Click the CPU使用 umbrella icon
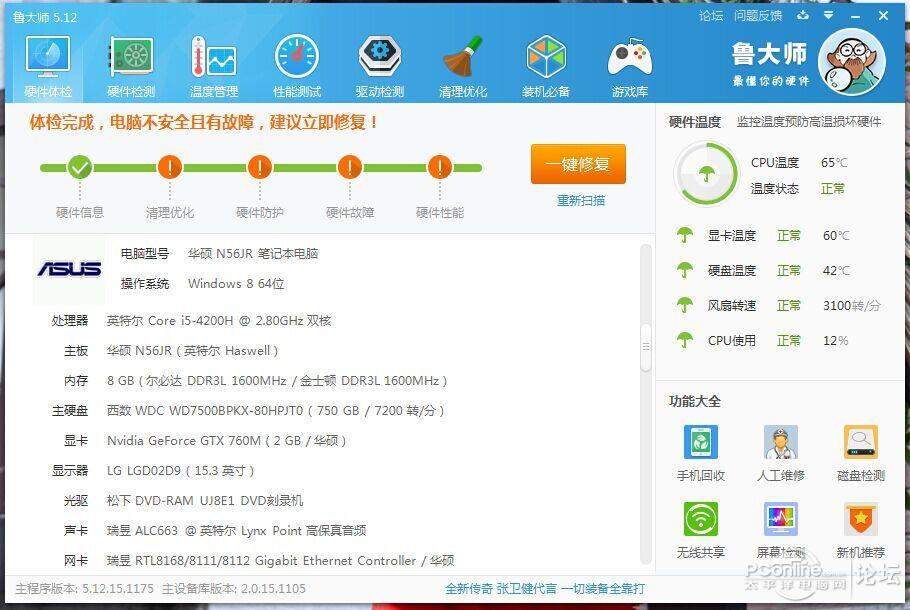This screenshot has height=610, width=910. (685, 340)
